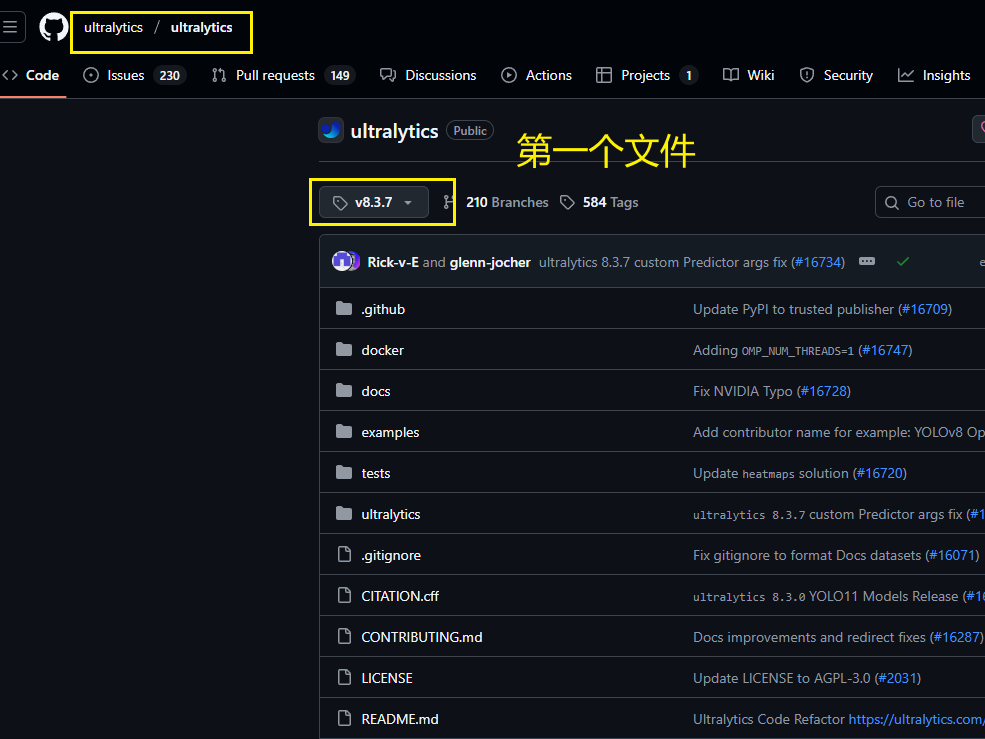Viewport: 985px width, 739px height.
Task: Open Rick-v-E author link
Action: [x=393, y=262]
